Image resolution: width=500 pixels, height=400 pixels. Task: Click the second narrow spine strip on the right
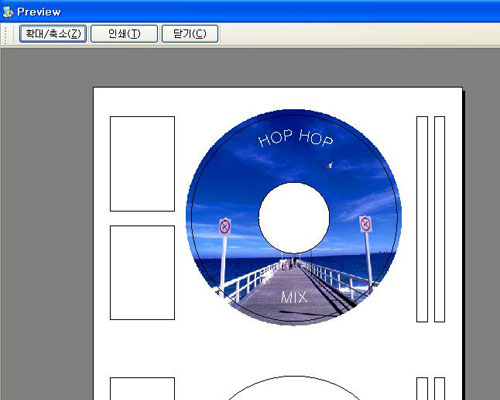pos(439,219)
